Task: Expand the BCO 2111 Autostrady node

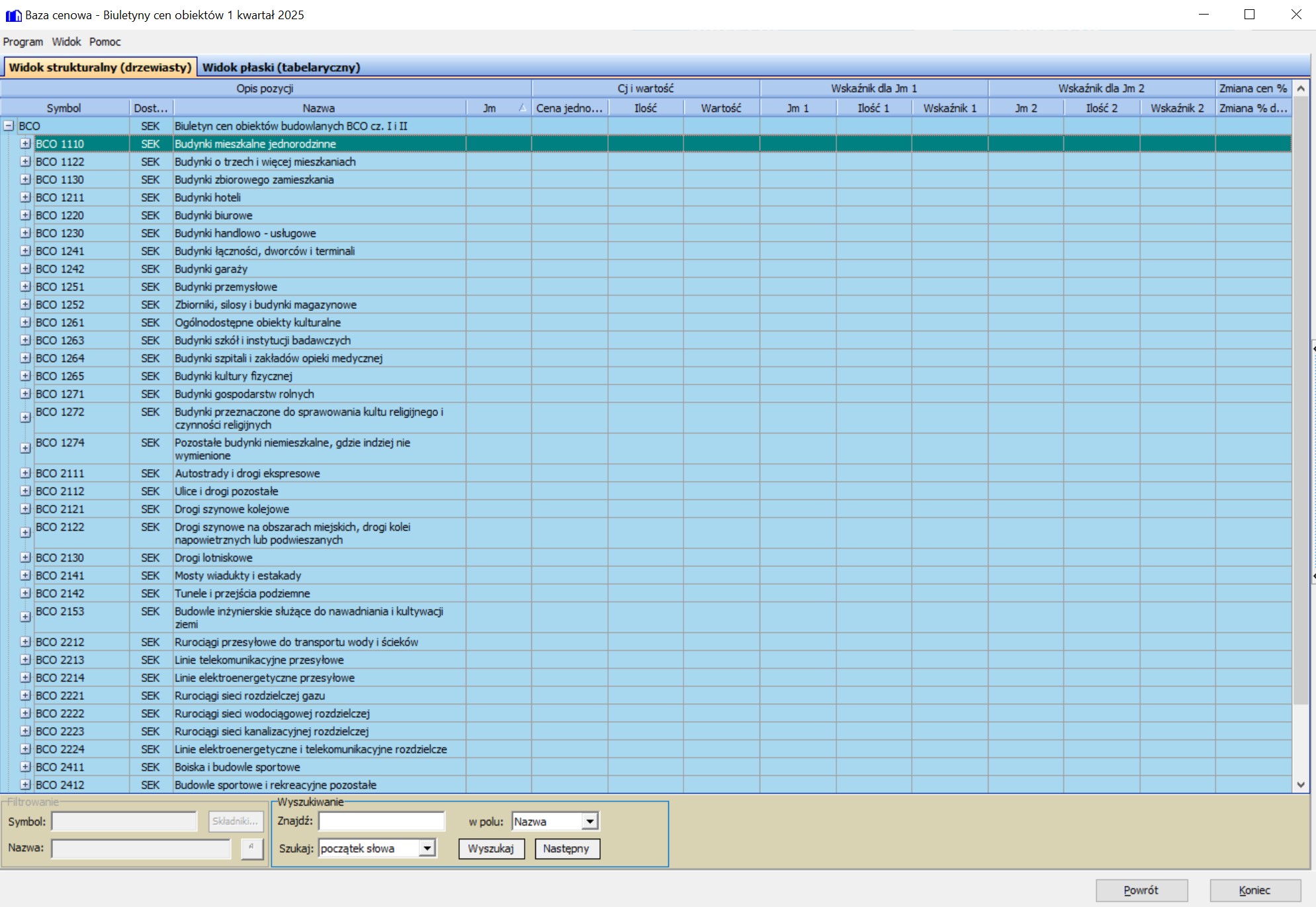Action: click(x=25, y=473)
